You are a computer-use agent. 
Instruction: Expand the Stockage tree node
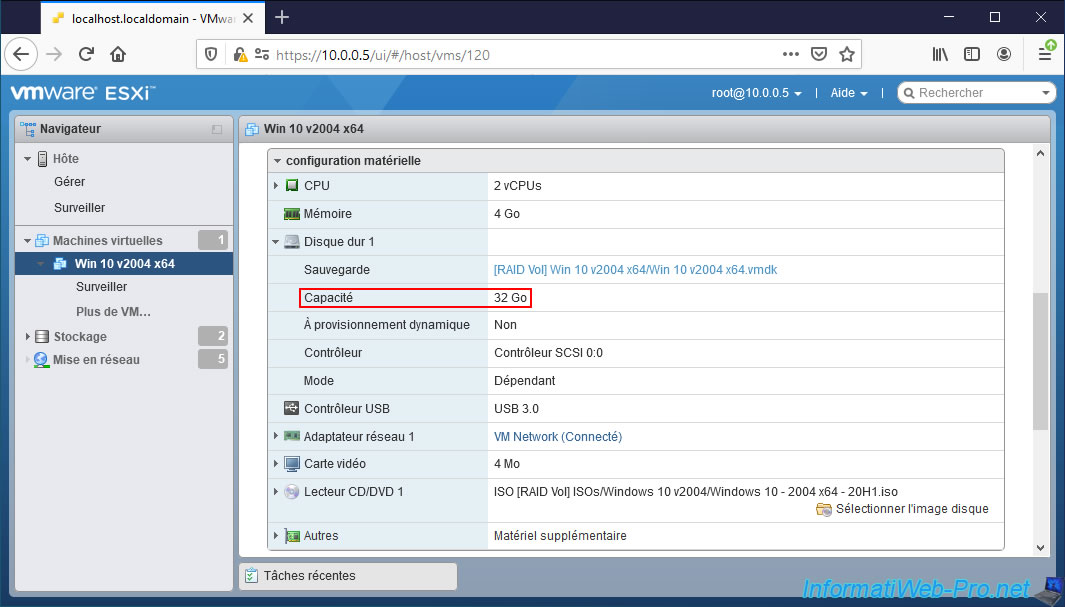coord(28,337)
